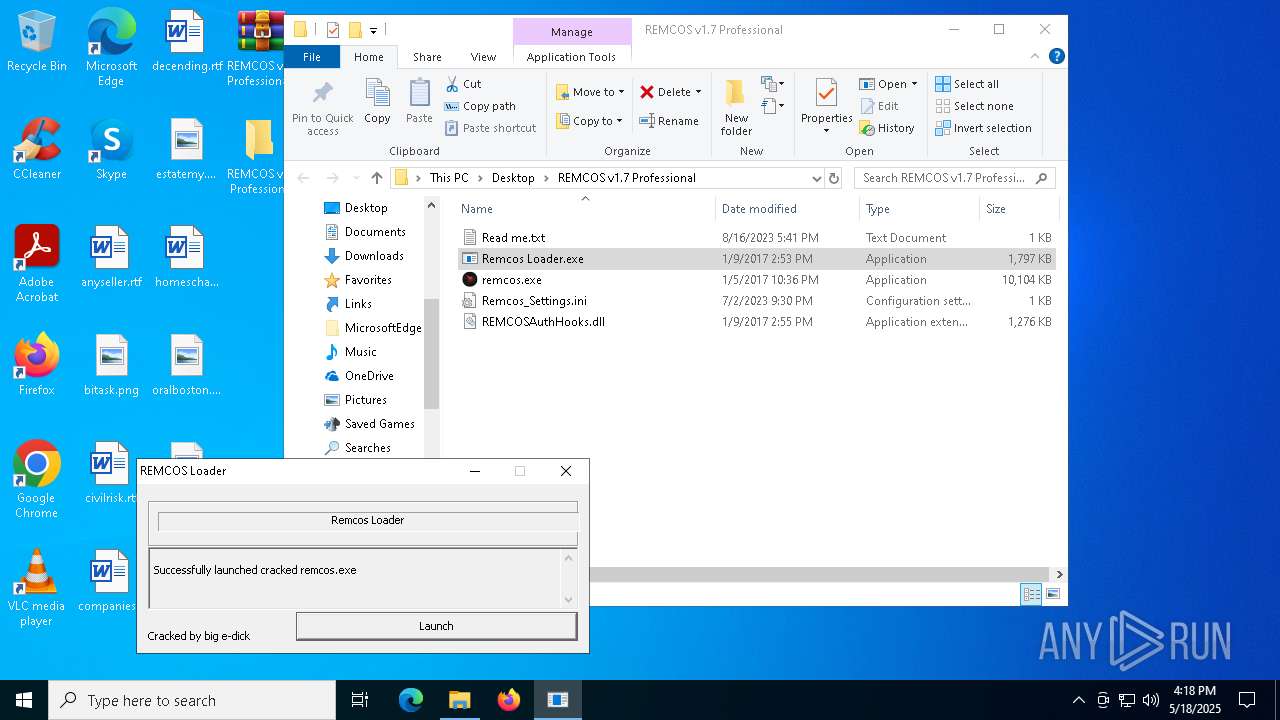Screen dimensions: 1280x720
Task: Sort files by Date modified column
Action: pos(788,209)
